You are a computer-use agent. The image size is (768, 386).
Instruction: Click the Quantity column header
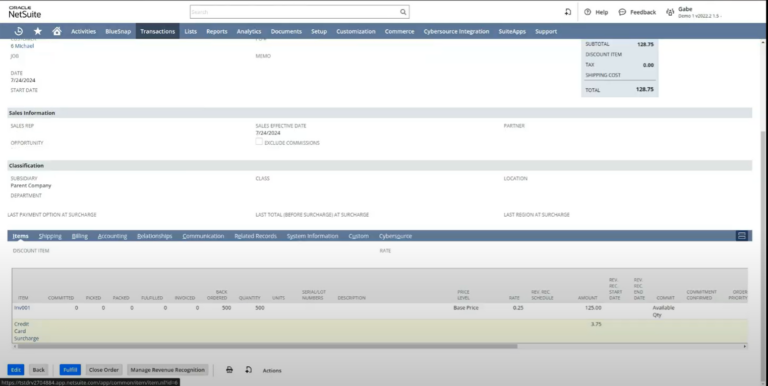pos(249,298)
